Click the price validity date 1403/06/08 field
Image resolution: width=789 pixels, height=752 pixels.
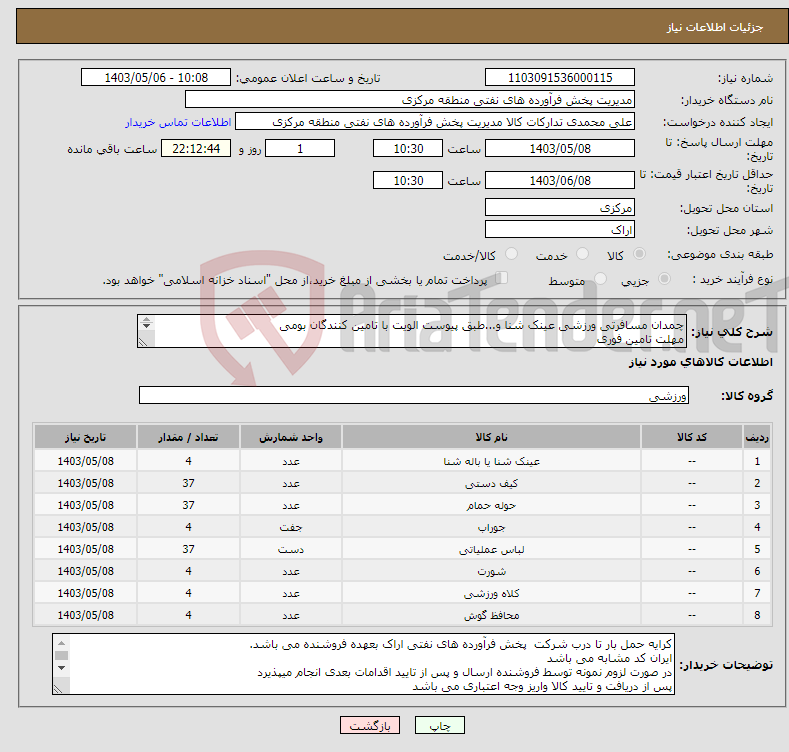point(560,180)
